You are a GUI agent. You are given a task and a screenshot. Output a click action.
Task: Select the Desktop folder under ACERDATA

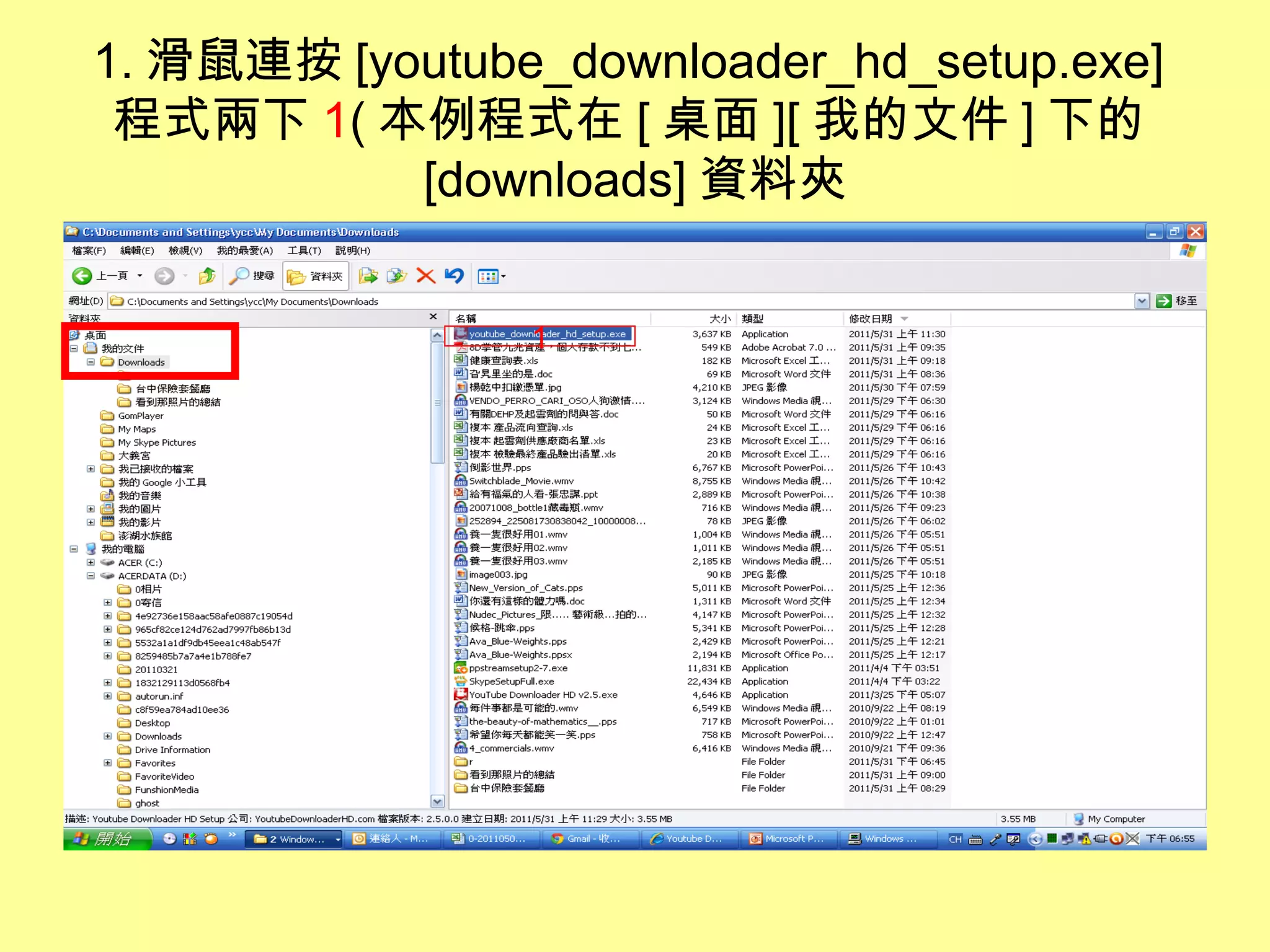(x=152, y=723)
